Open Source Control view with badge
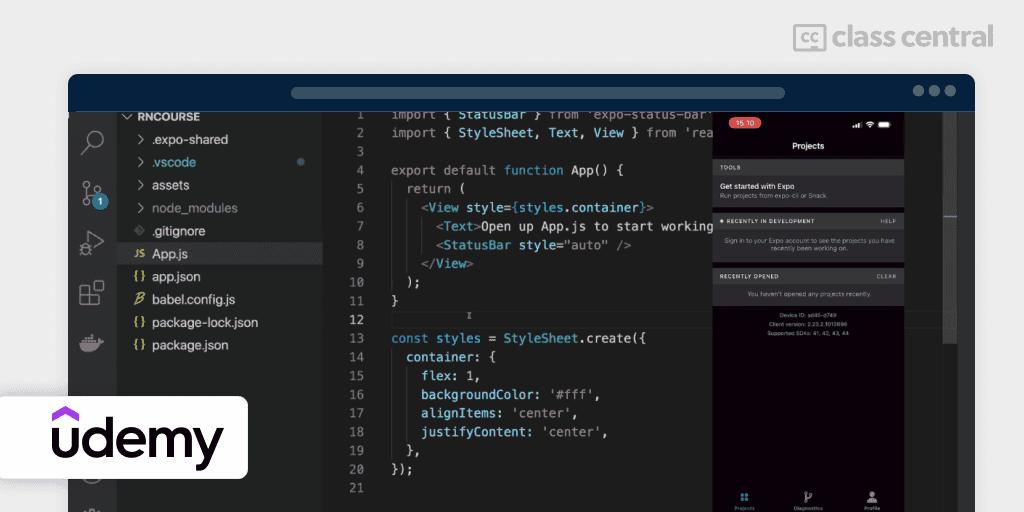This screenshot has width=1024, height=512. click(93, 194)
